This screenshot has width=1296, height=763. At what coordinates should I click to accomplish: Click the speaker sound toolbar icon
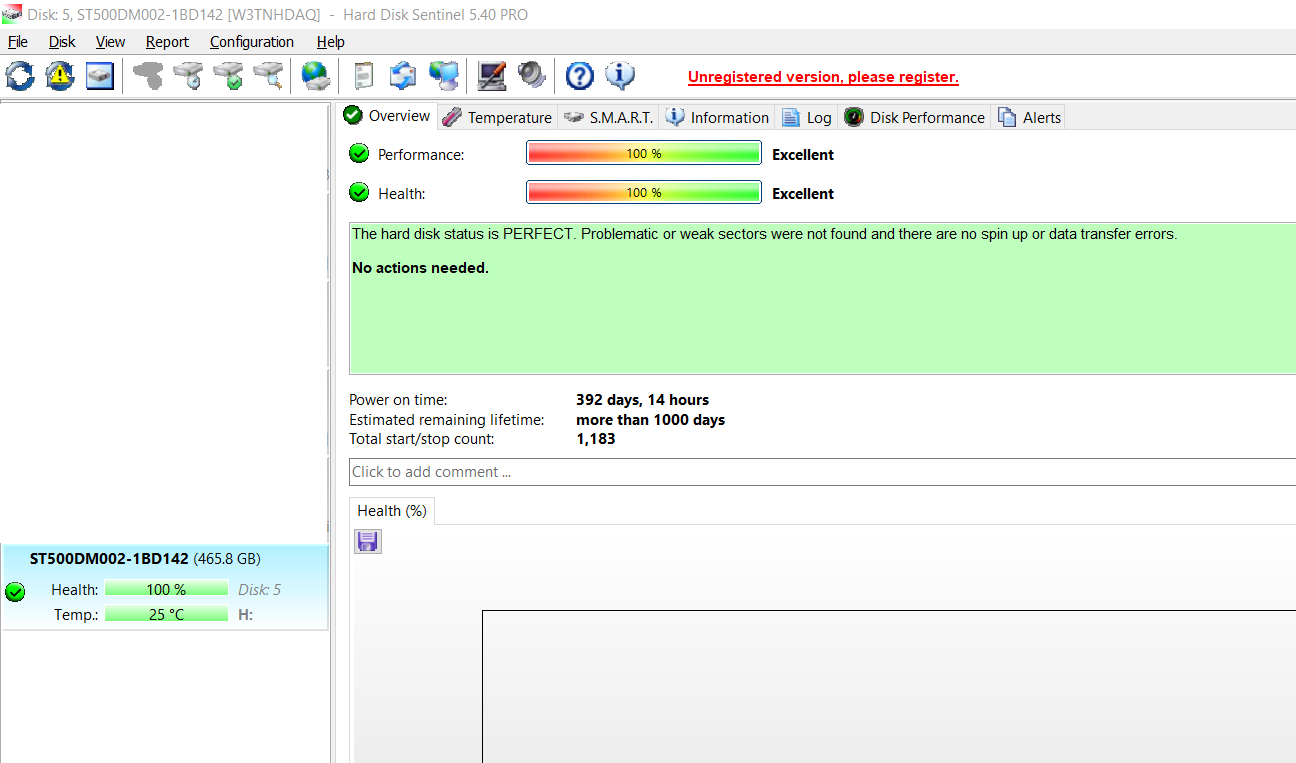[531, 75]
